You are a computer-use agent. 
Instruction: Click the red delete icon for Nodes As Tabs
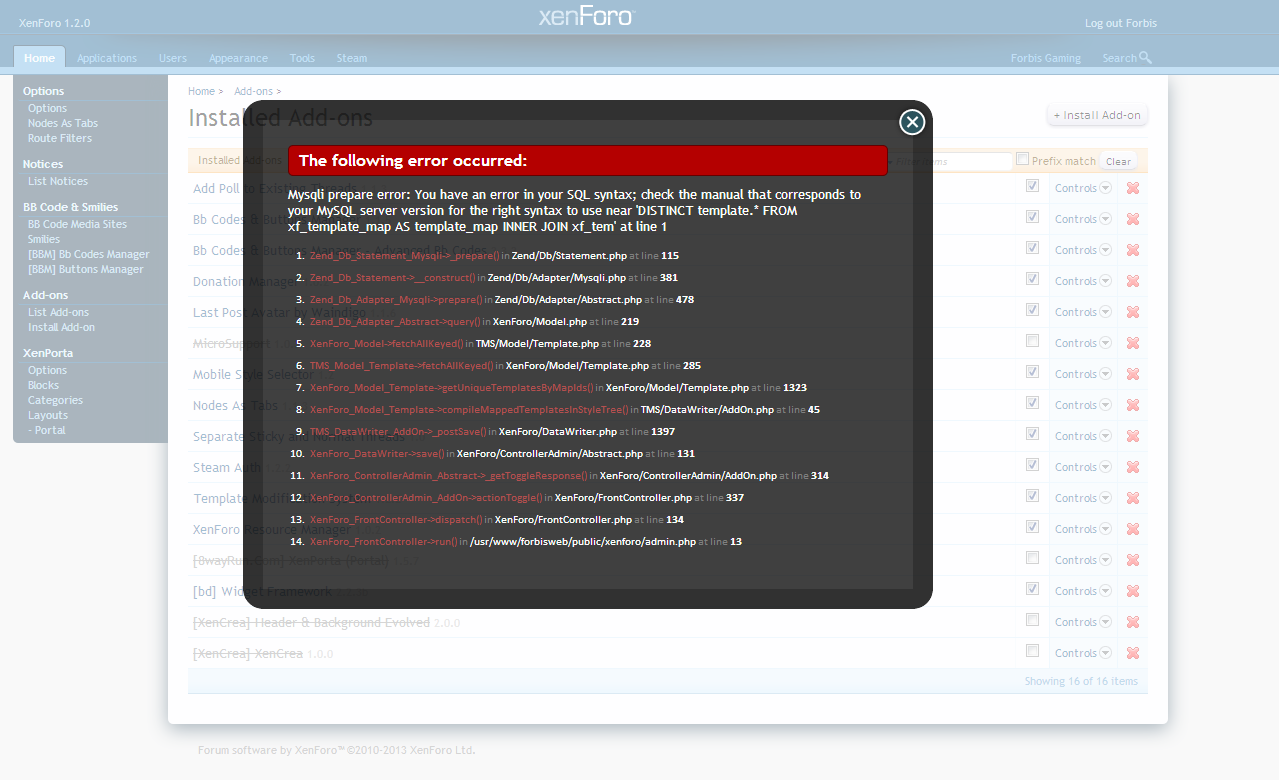pos(1132,405)
